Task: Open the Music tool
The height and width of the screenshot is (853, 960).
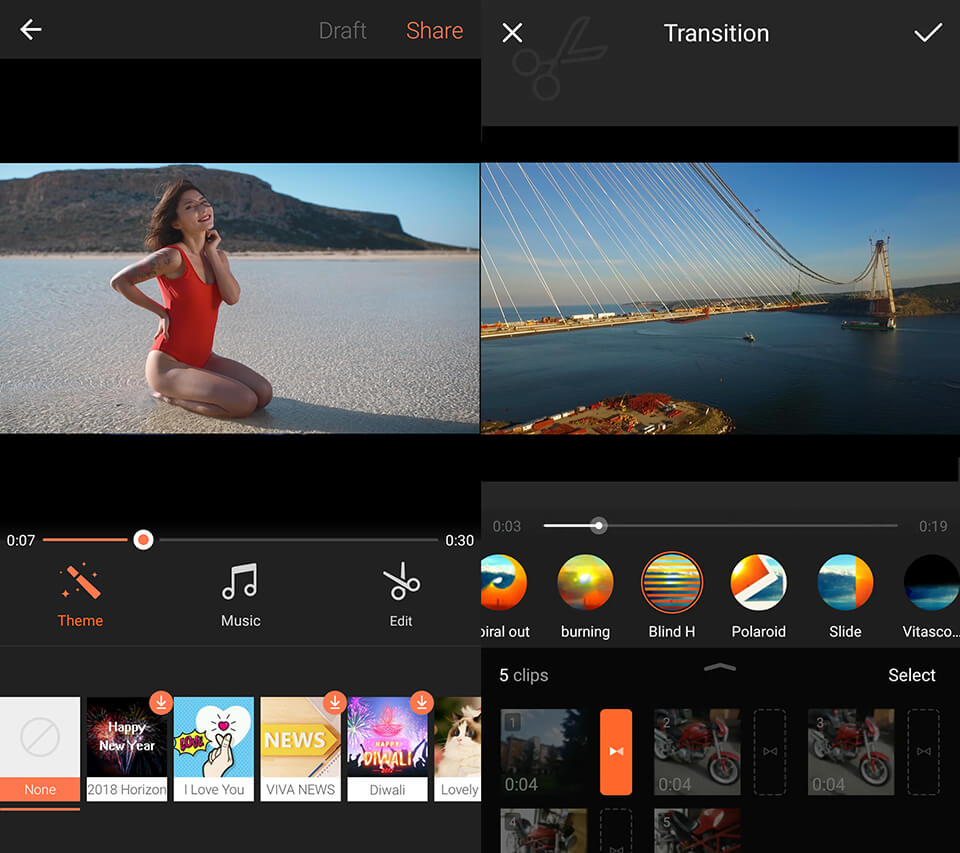Action: point(240,595)
